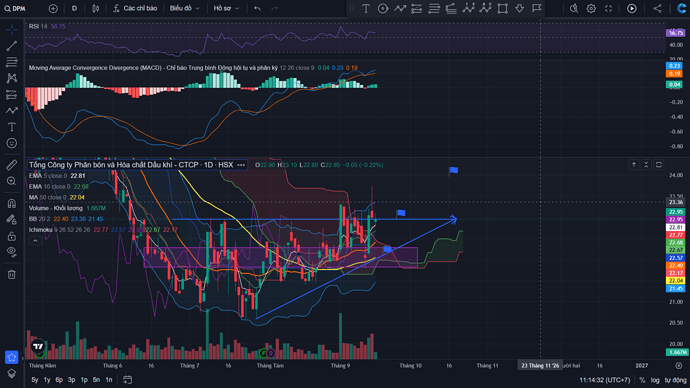690x388 pixels.
Task: Select the rectangle shape tool in favorites toolbar
Action: (x=503, y=8)
